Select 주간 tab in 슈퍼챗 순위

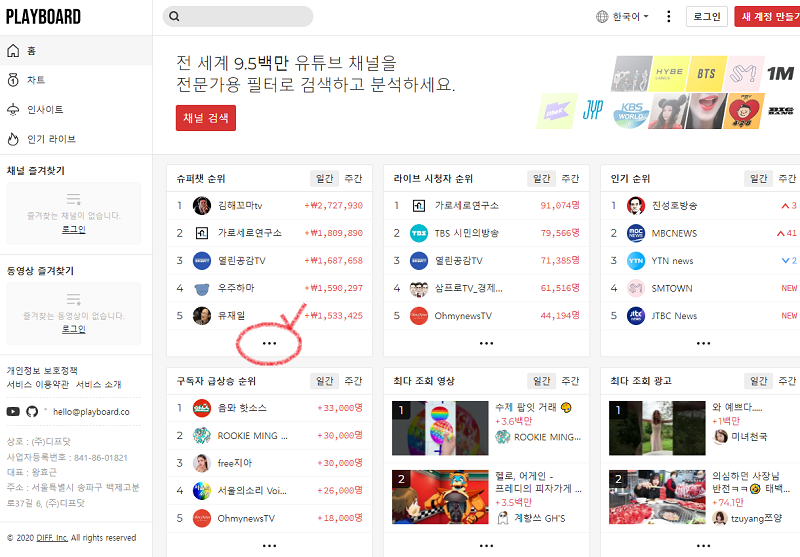(353, 179)
